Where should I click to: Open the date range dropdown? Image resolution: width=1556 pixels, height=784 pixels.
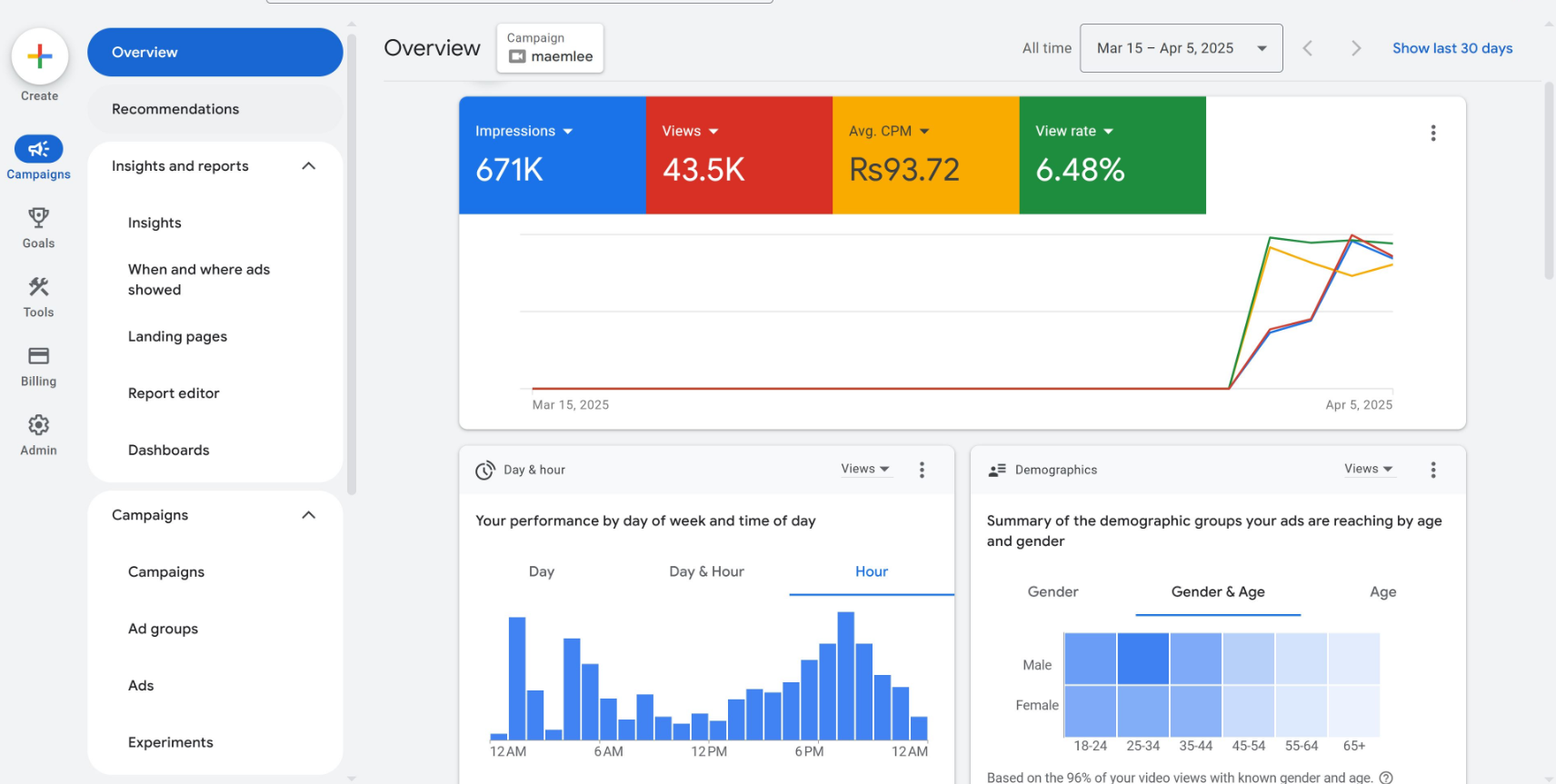click(x=1181, y=48)
